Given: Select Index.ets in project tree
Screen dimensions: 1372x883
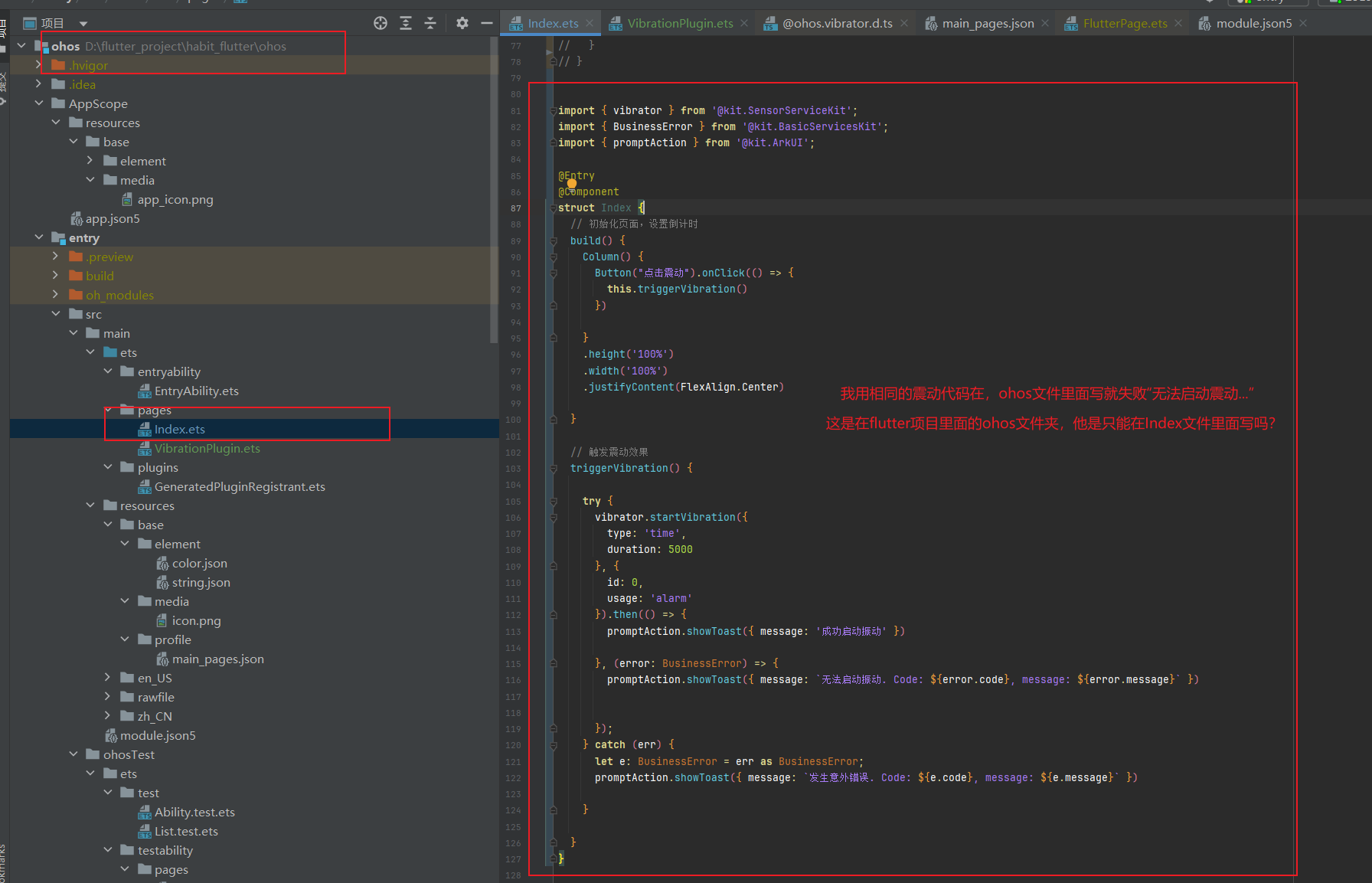Looking at the screenshot, I should coord(179,429).
